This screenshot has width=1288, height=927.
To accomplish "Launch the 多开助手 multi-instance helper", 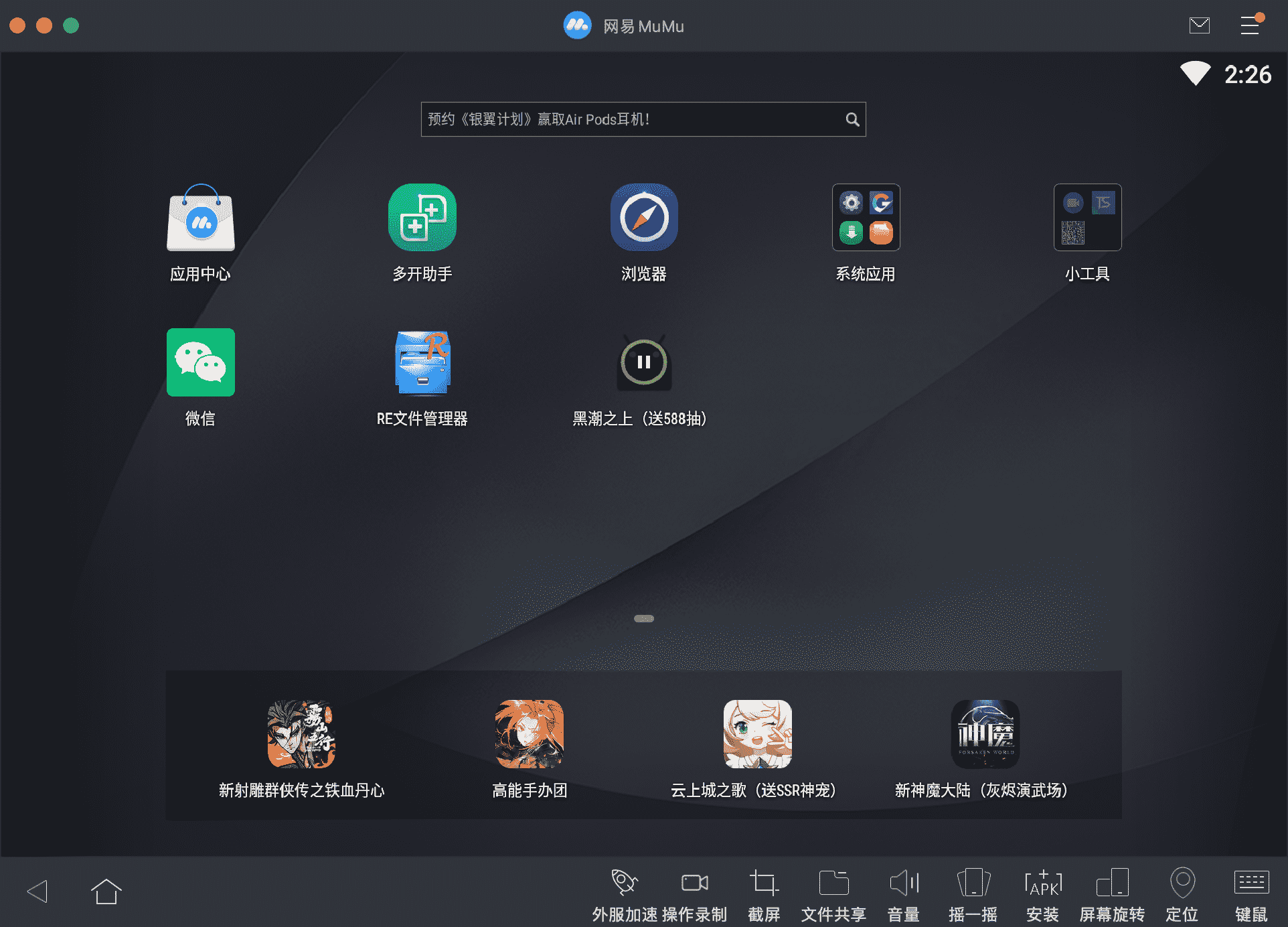I will pos(422,218).
